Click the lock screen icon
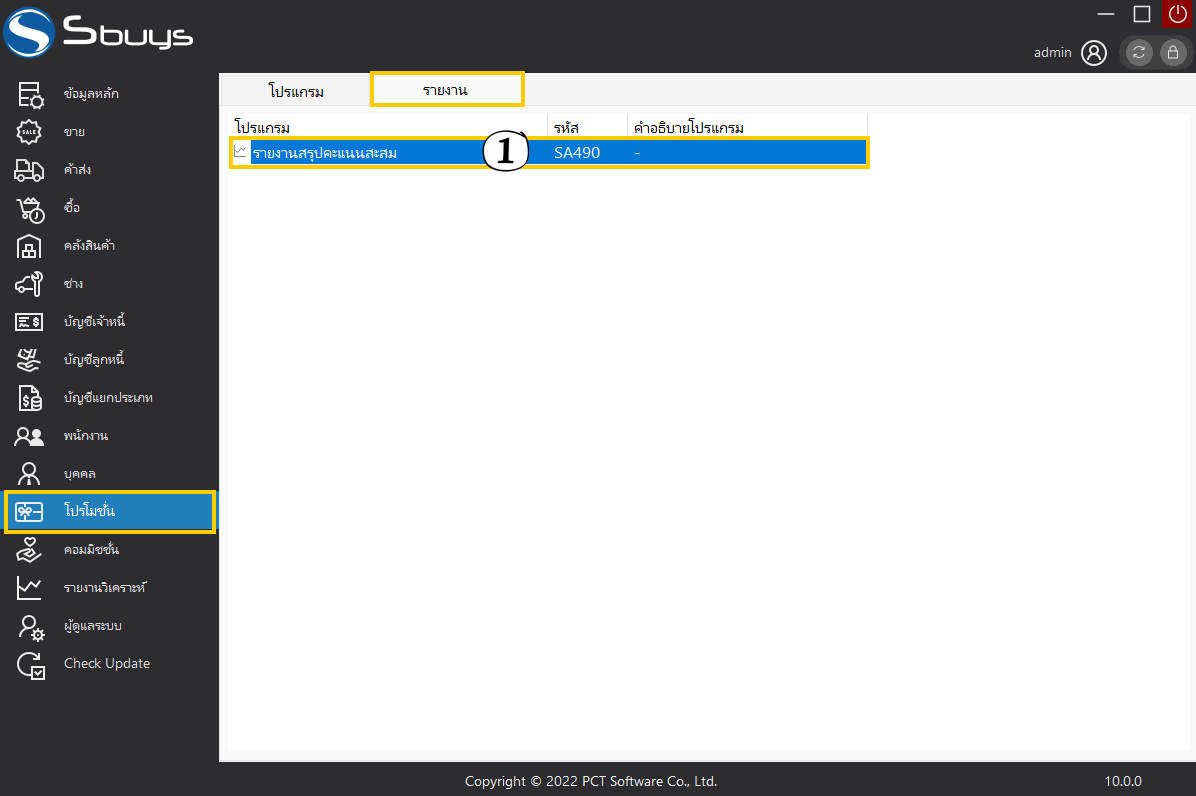This screenshot has height=796, width=1196. [x=1172, y=53]
